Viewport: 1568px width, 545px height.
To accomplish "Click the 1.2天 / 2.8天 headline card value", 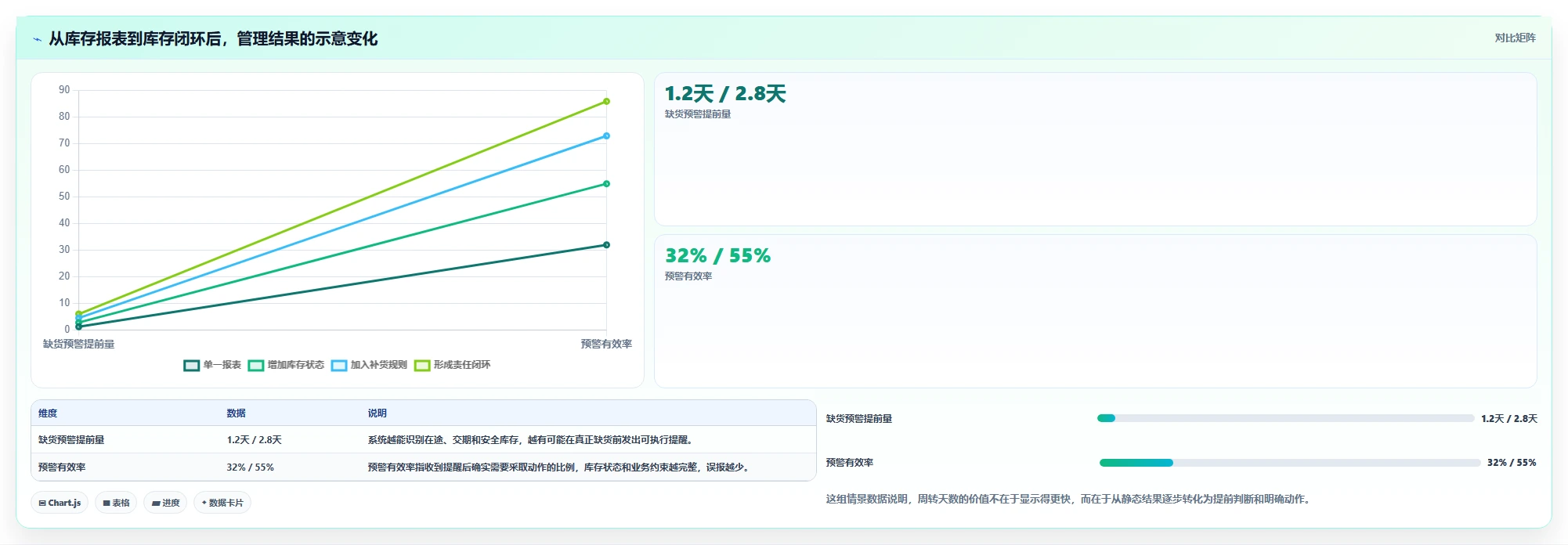I will coord(725,94).
